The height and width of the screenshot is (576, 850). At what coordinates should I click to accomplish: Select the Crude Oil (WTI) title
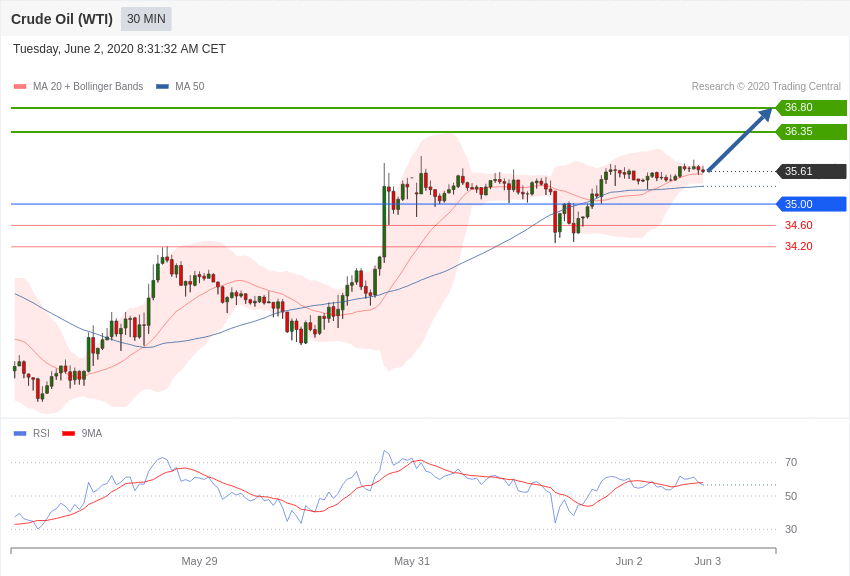[x=62, y=19]
